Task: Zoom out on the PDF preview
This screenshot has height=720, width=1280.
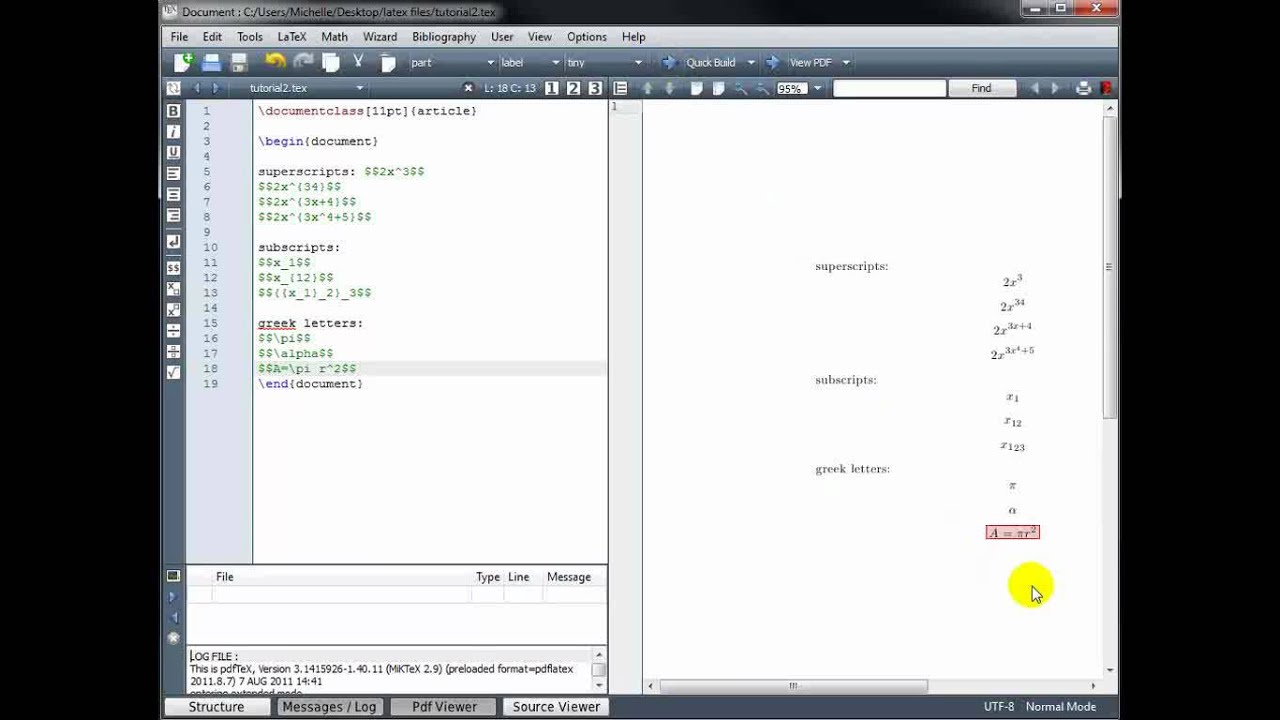Action: point(763,88)
